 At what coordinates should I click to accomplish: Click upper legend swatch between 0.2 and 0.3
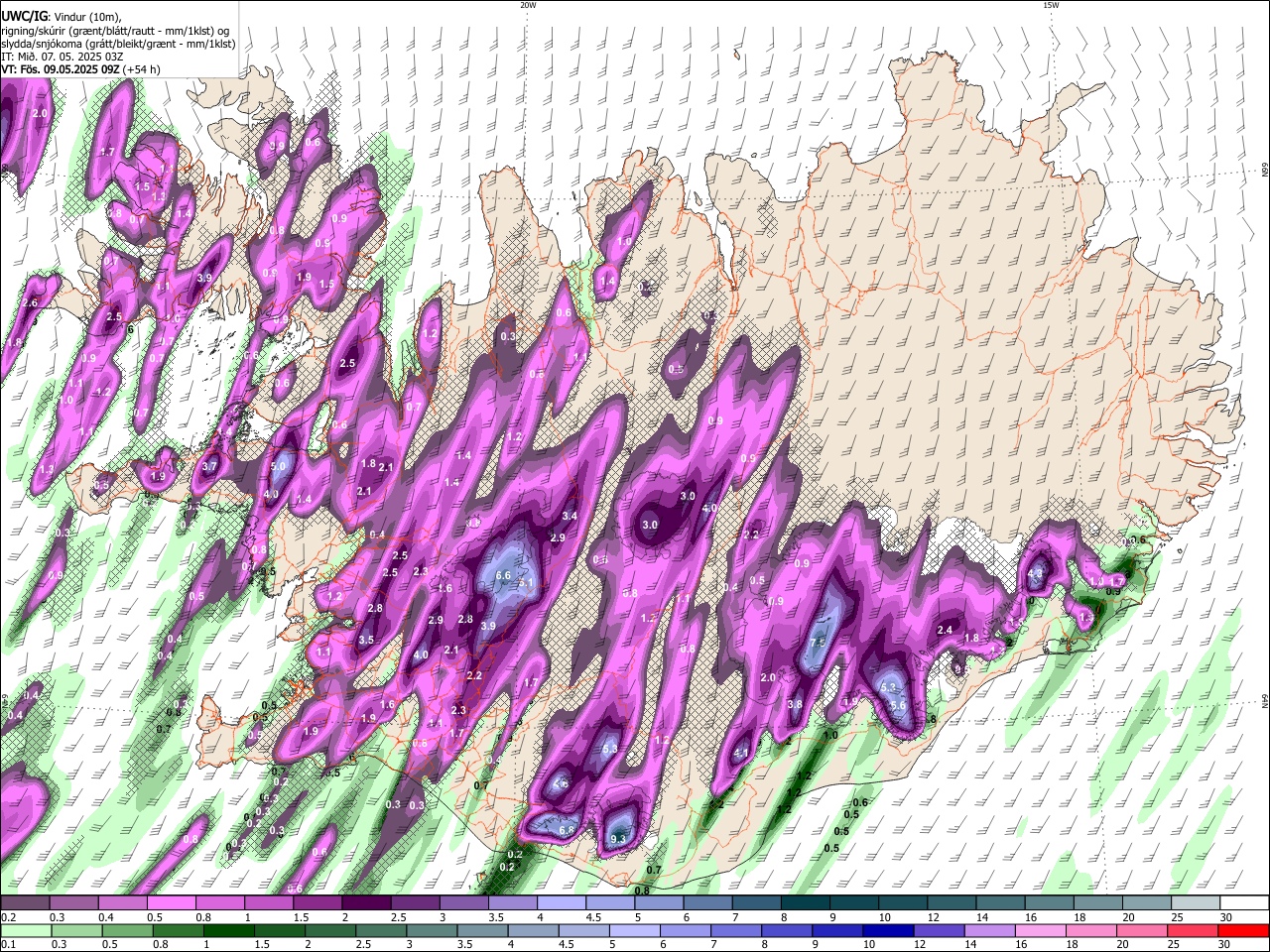tap(24, 903)
